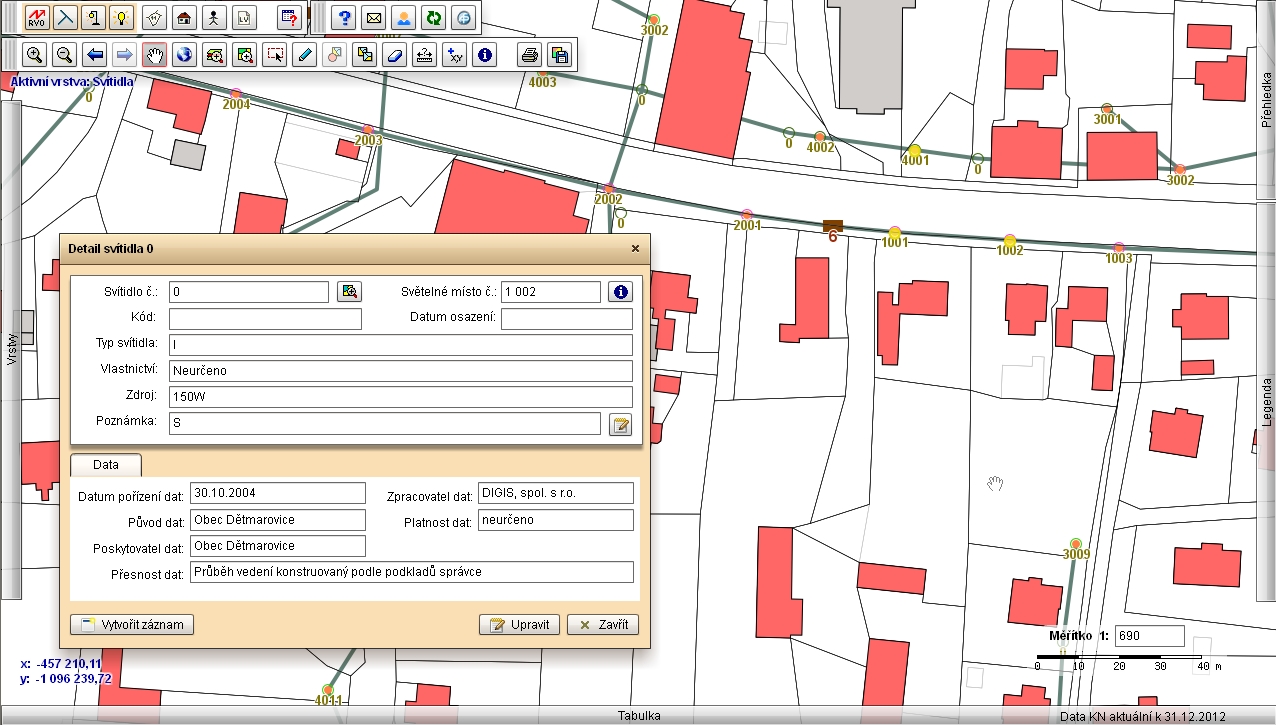The width and height of the screenshot is (1276, 725).
Task: Click the distance measure ruler icon
Action: click(425, 55)
